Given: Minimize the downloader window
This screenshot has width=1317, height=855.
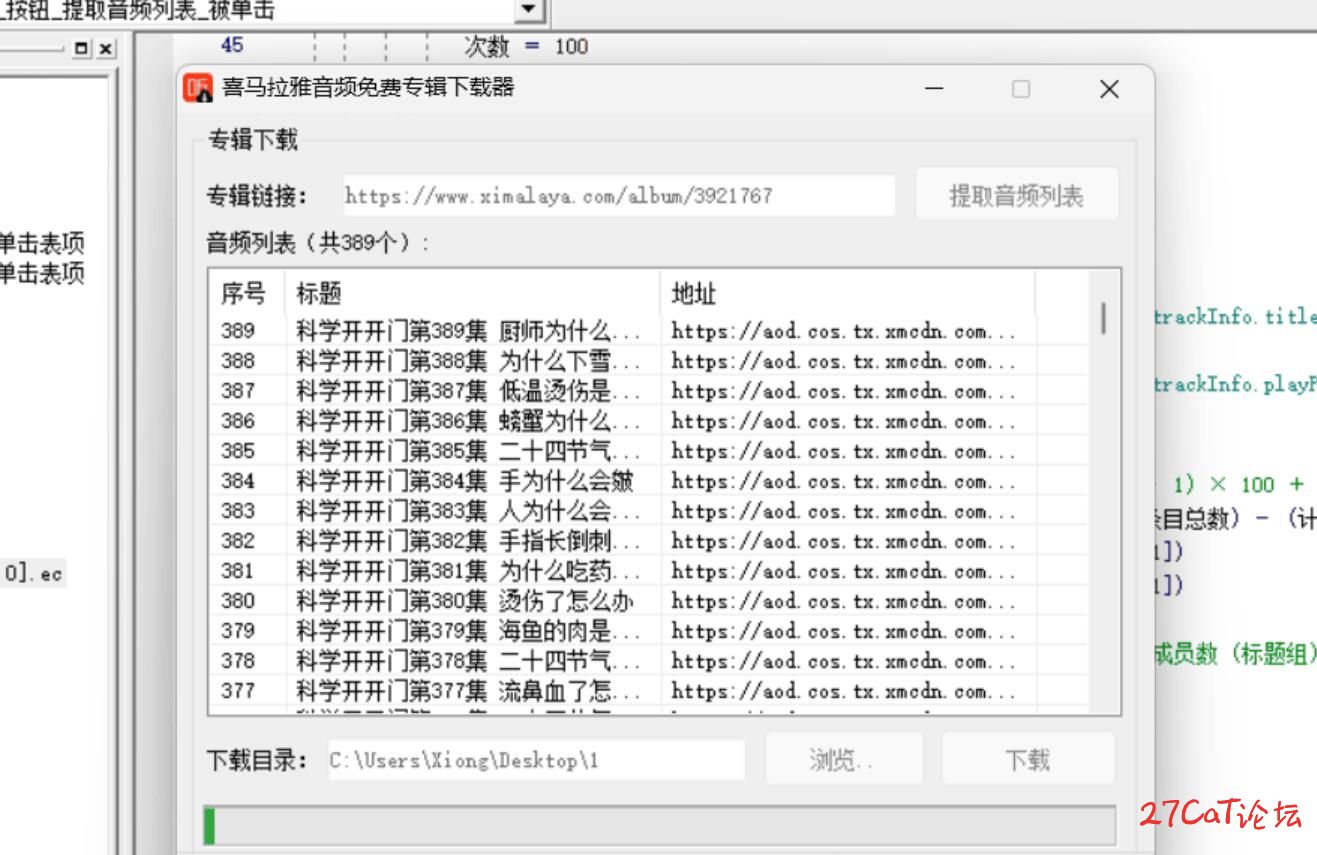Looking at the screenshot, I should [934, 89].
